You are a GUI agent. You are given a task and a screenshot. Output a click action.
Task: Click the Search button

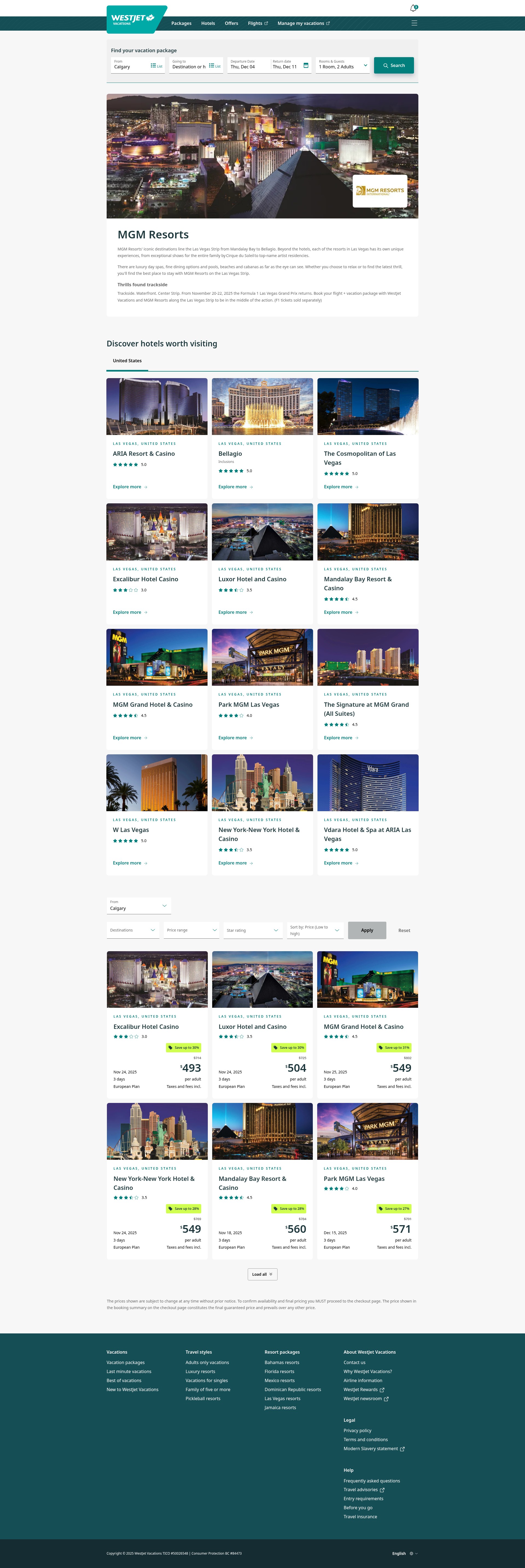pyautogui.click(x=394, y=65)
